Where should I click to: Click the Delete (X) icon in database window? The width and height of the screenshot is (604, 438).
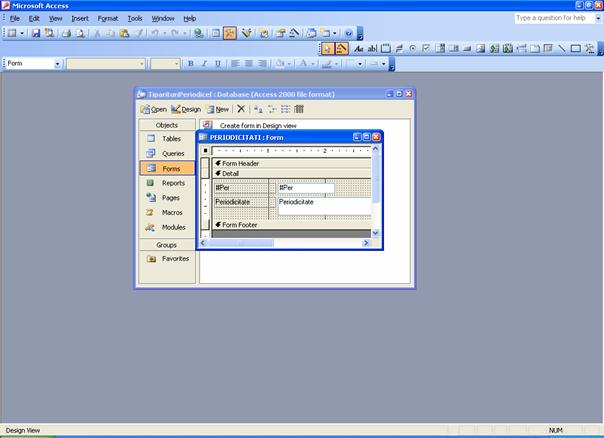241,109
